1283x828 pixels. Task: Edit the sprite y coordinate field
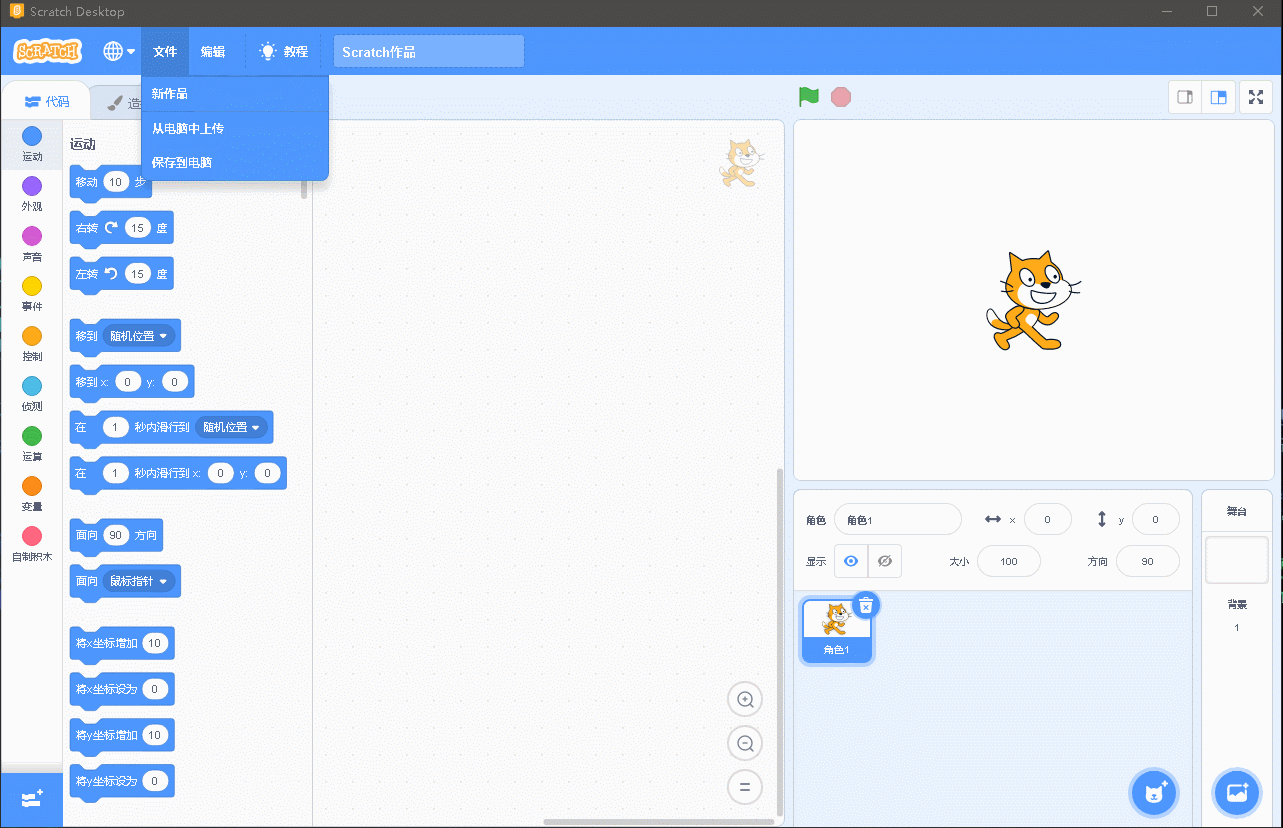1156,520
